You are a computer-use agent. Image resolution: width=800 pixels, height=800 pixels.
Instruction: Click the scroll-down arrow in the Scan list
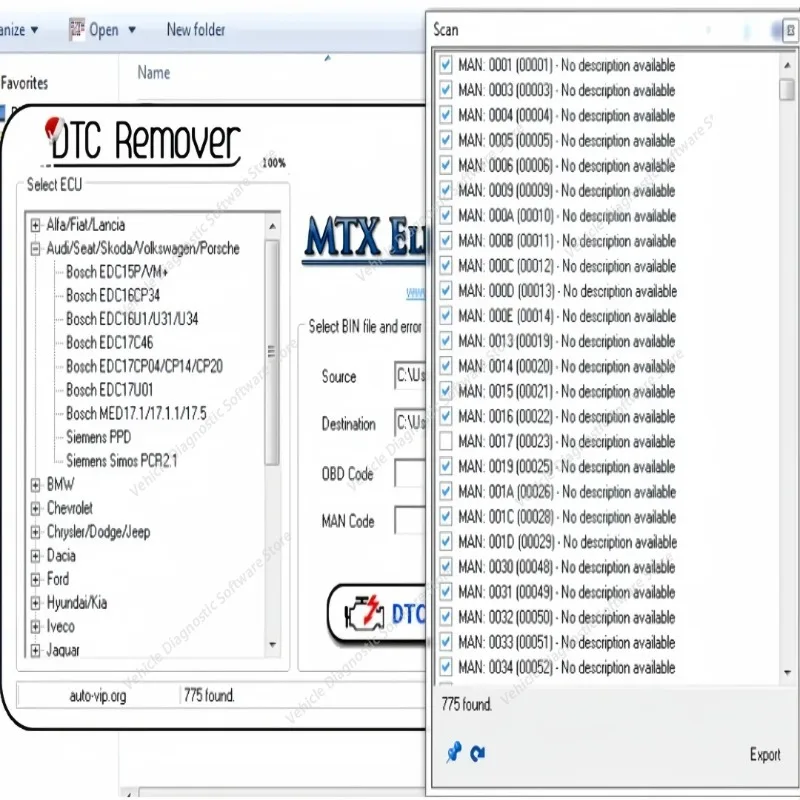click(787, 672)
